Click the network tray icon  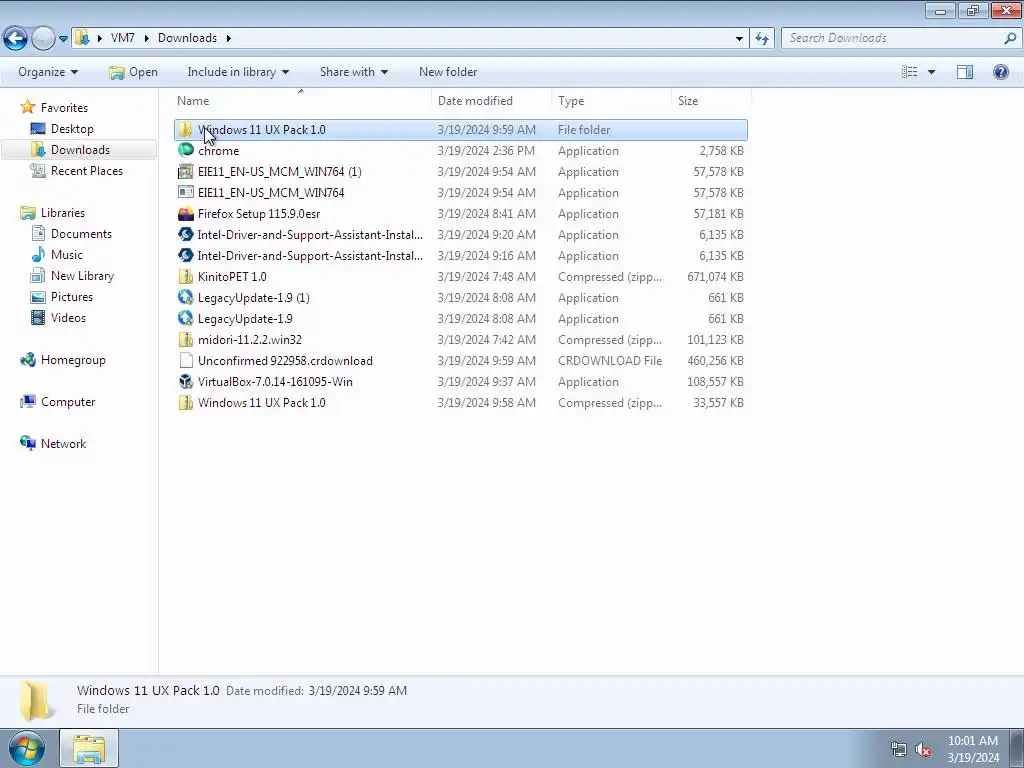[x=899, y=750]
